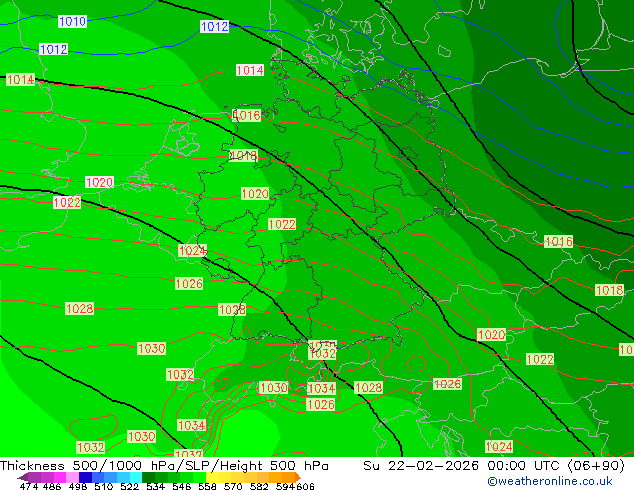Click the legend value 606
The height and width of the screenshot is (490, 634).
(305, 486)
